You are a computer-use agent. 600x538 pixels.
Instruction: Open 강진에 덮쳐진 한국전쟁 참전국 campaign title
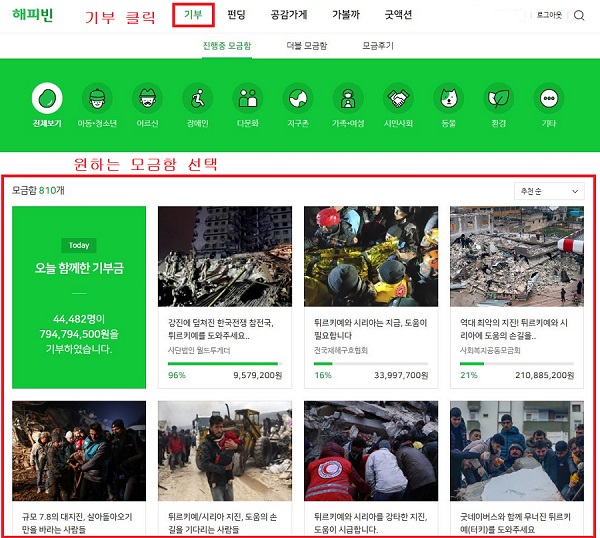[x=221, y=329]
